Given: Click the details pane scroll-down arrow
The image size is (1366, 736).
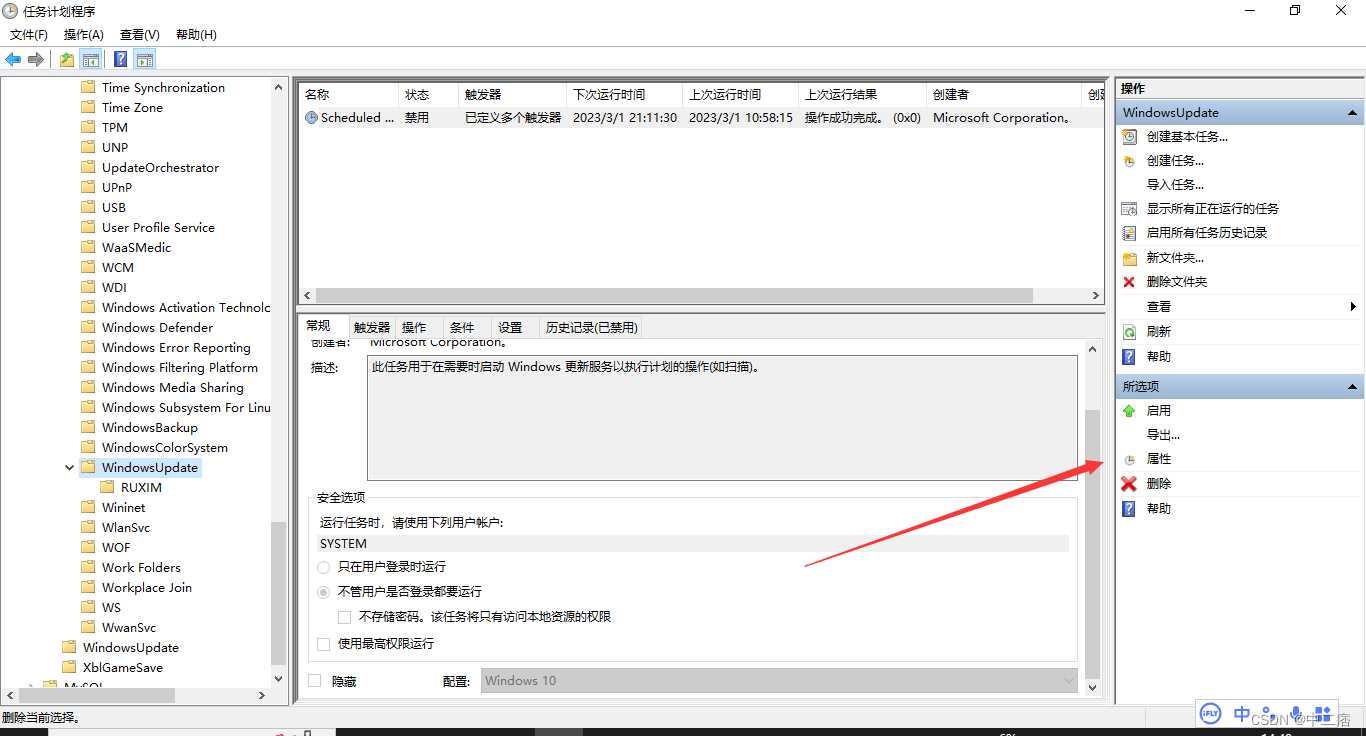Looking at the screenshot, I should point(1092,688).
